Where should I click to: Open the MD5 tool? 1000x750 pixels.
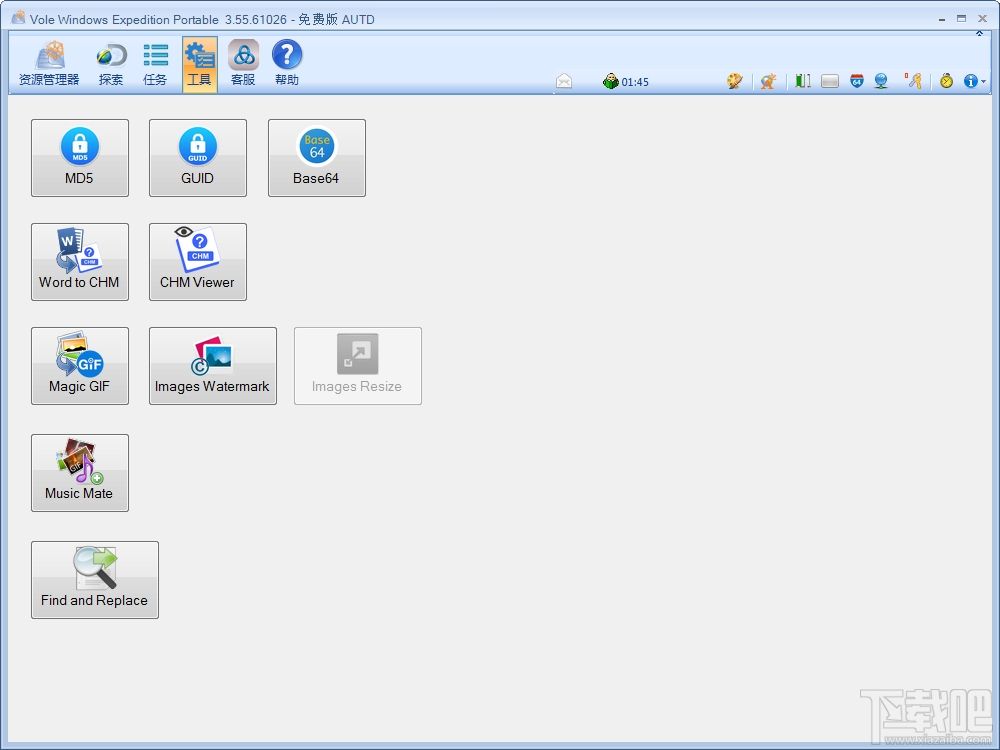(x=80, y=158)
